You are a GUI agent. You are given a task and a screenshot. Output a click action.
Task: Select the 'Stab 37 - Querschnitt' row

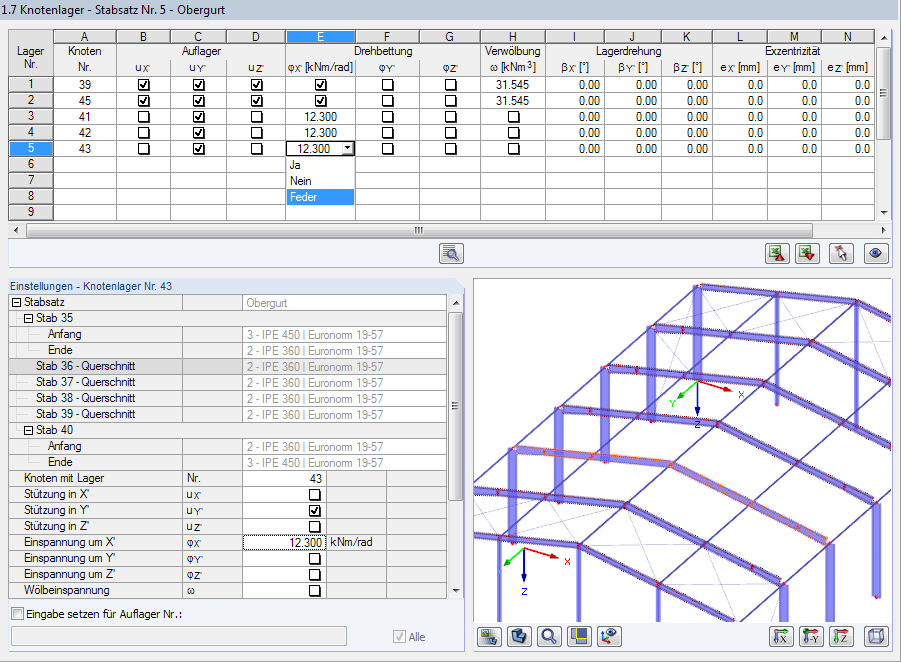(x=228, y=383)
